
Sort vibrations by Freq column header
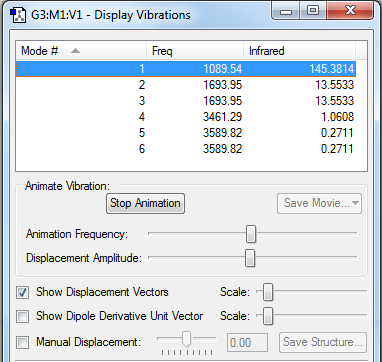click(x=195, y=51)
